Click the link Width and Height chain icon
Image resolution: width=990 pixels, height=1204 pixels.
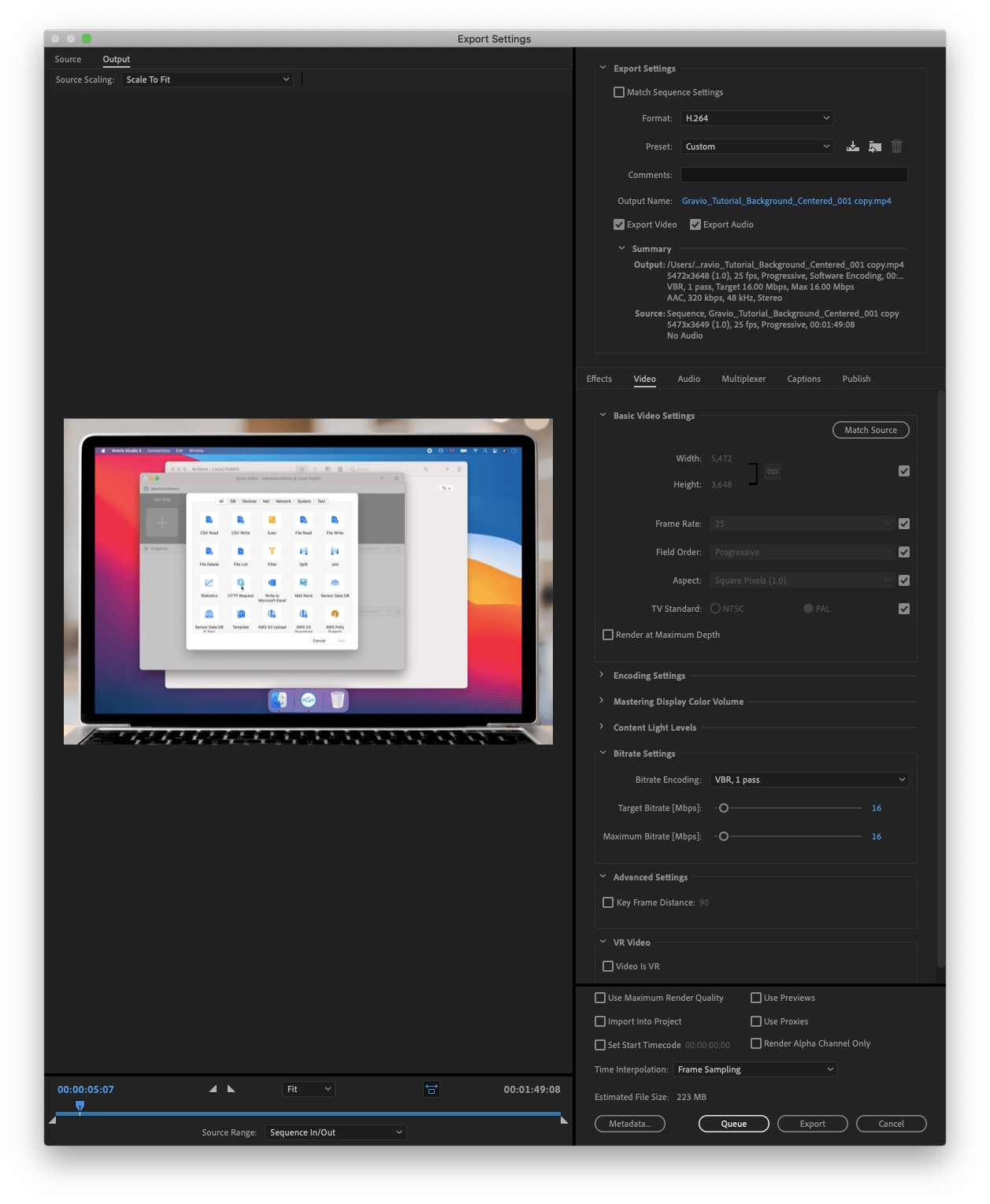pyautogui.click(x=772, y=471)
